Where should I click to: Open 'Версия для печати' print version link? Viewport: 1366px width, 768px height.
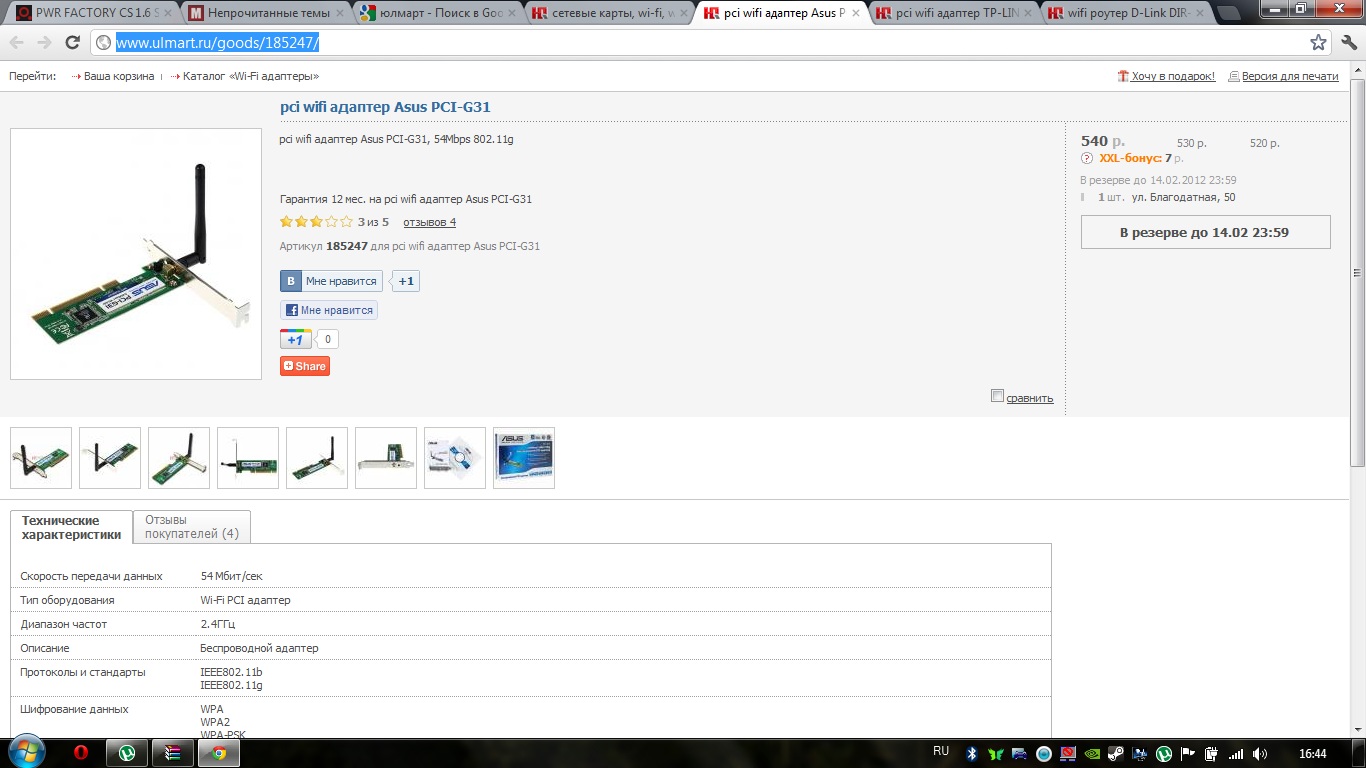(x=1289, y=76)
